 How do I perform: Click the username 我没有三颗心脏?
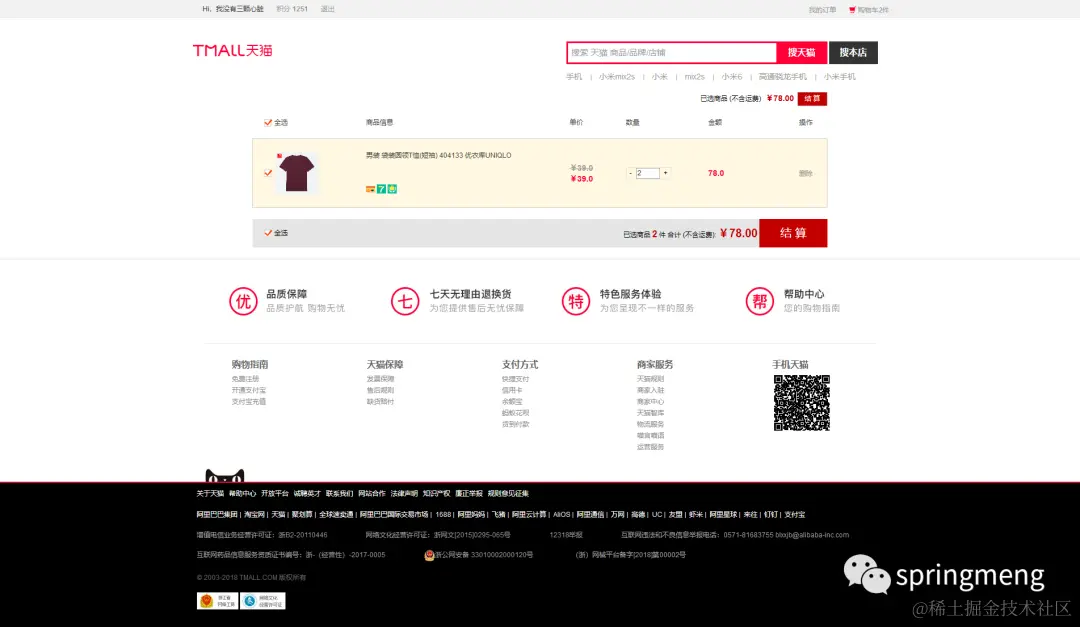[x=240, y=9]
